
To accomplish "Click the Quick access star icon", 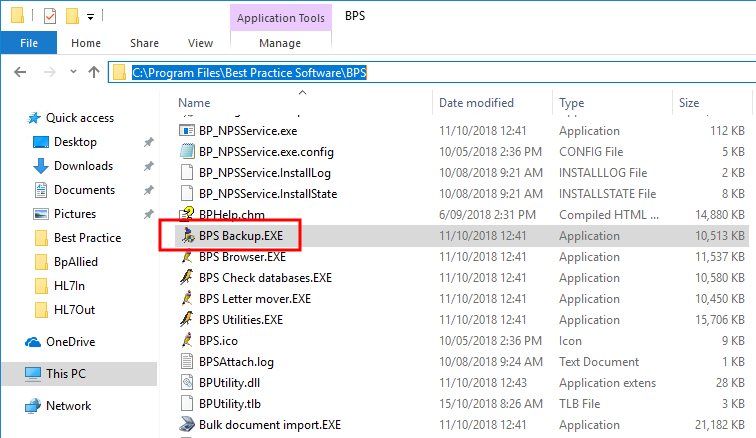I will pos(34,118).
